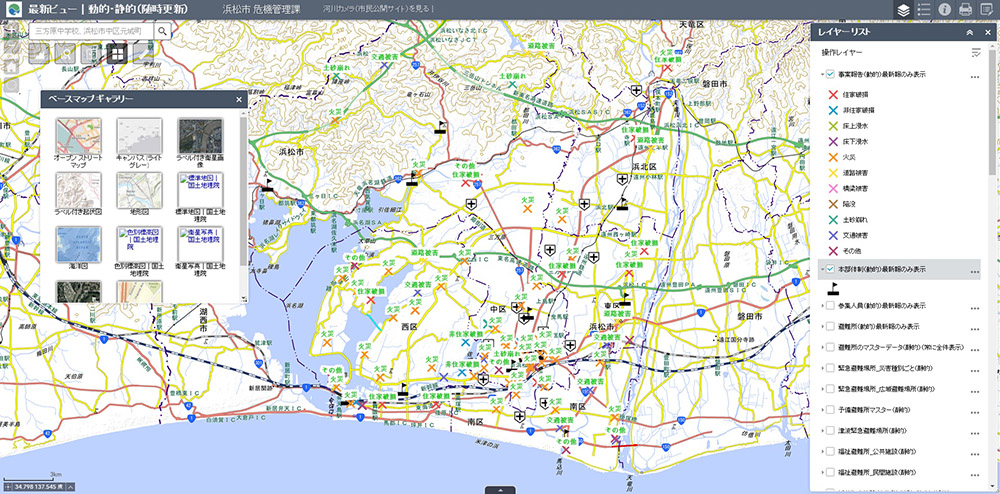Open more options for 事案報告 layer
Viewport: 1000px width, 494px height.
975,75
